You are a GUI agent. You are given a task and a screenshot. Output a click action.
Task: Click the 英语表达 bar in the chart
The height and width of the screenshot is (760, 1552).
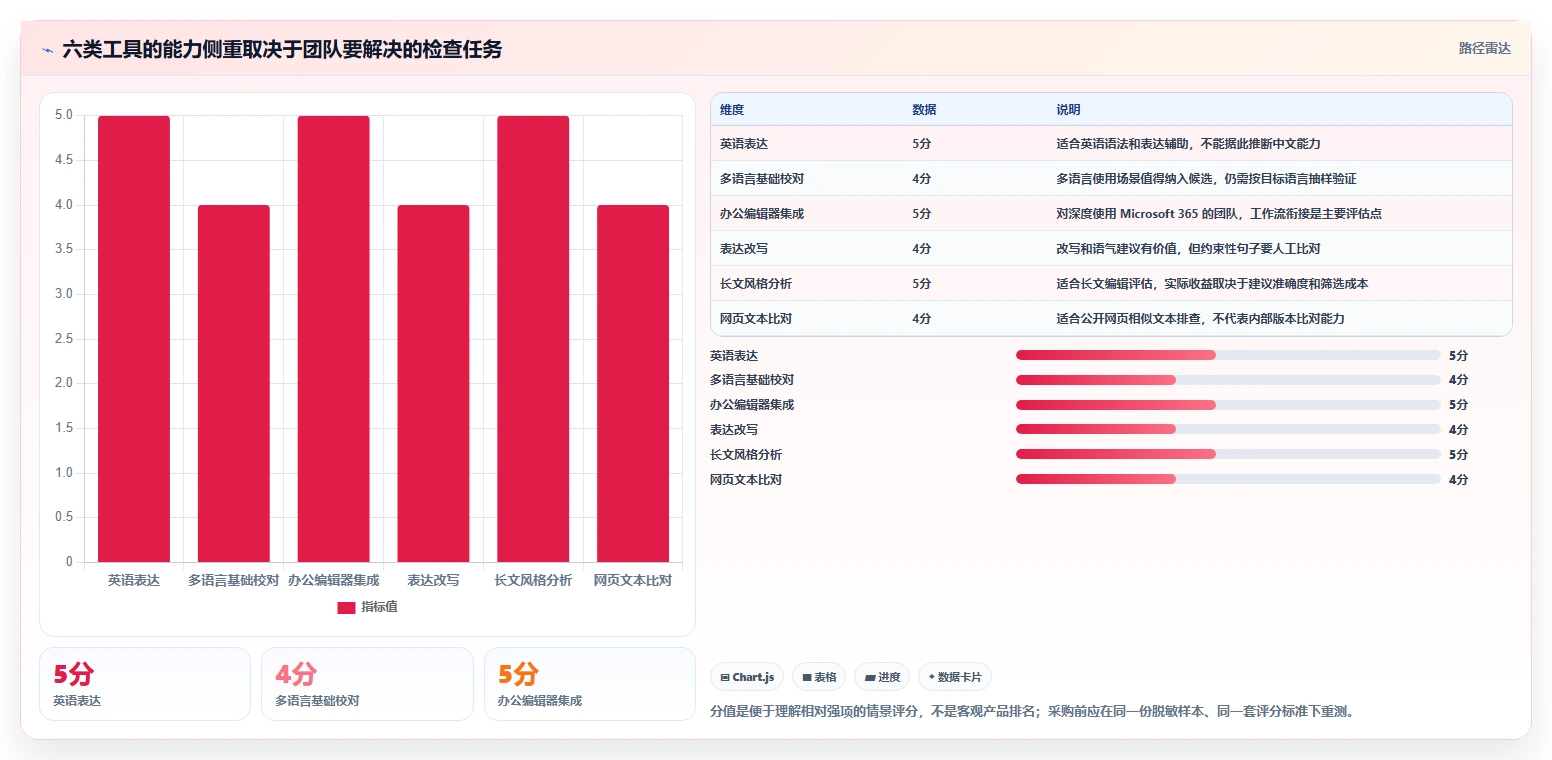point(134,339)
